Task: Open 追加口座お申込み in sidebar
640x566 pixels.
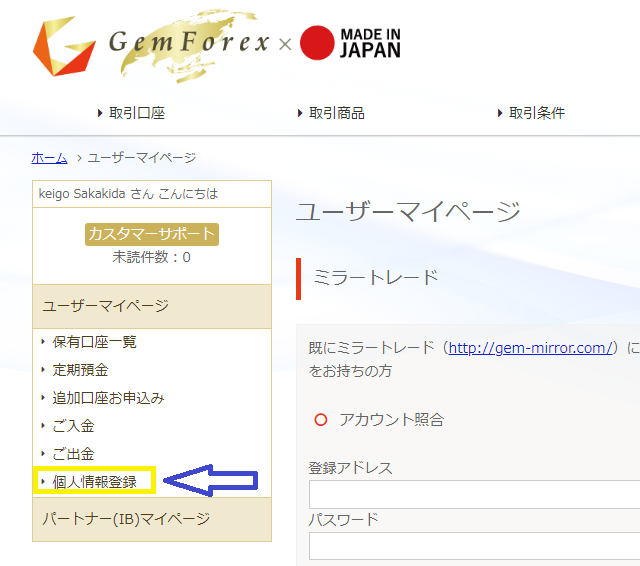Action: click(108, 398)
